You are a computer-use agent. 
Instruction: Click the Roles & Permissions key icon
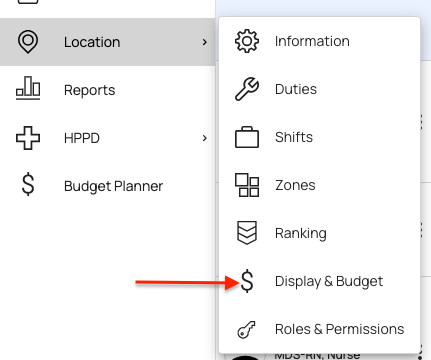[246, 330]
